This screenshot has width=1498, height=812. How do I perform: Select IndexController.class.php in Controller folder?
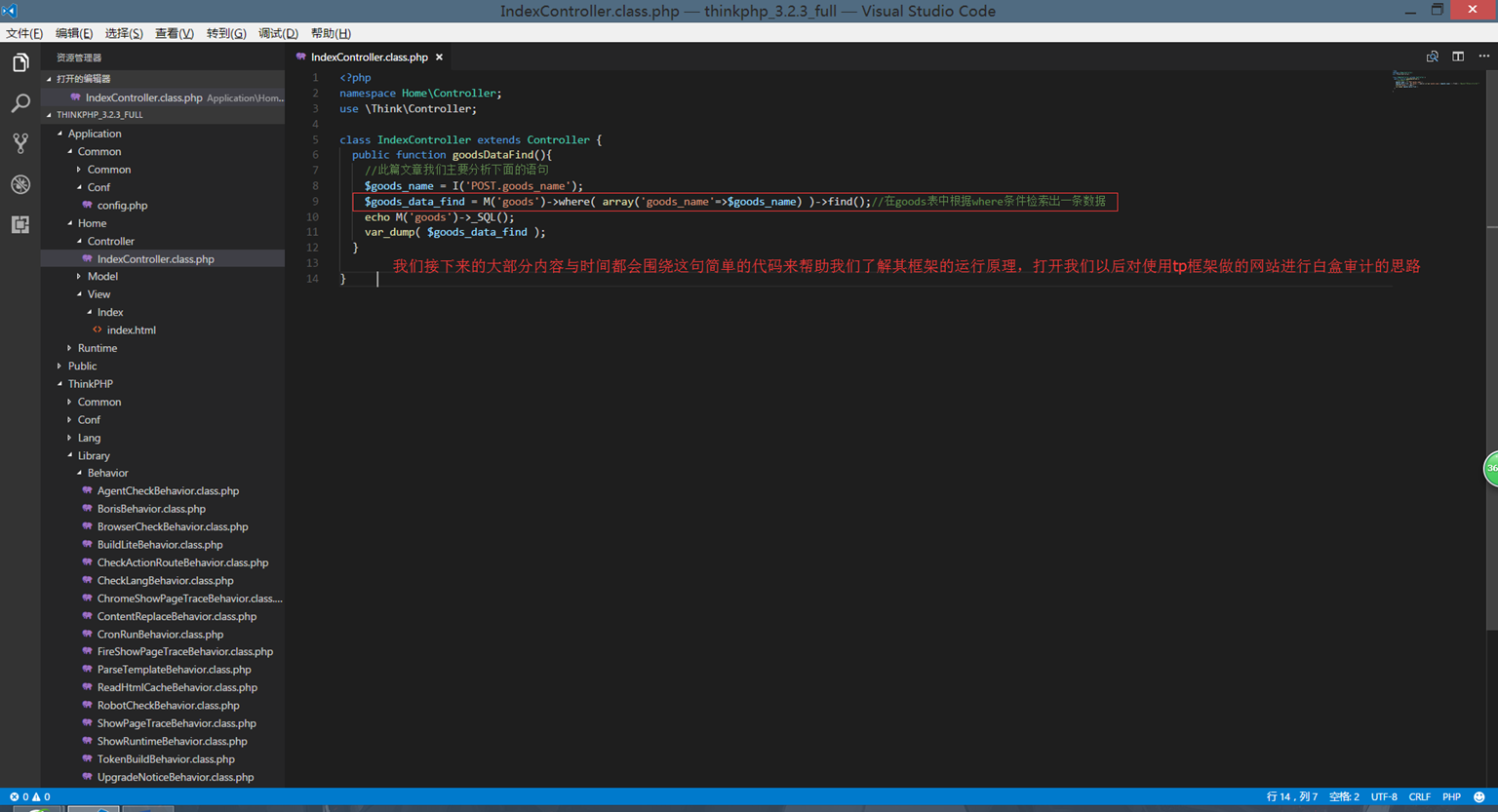click(x=163, y=259)
